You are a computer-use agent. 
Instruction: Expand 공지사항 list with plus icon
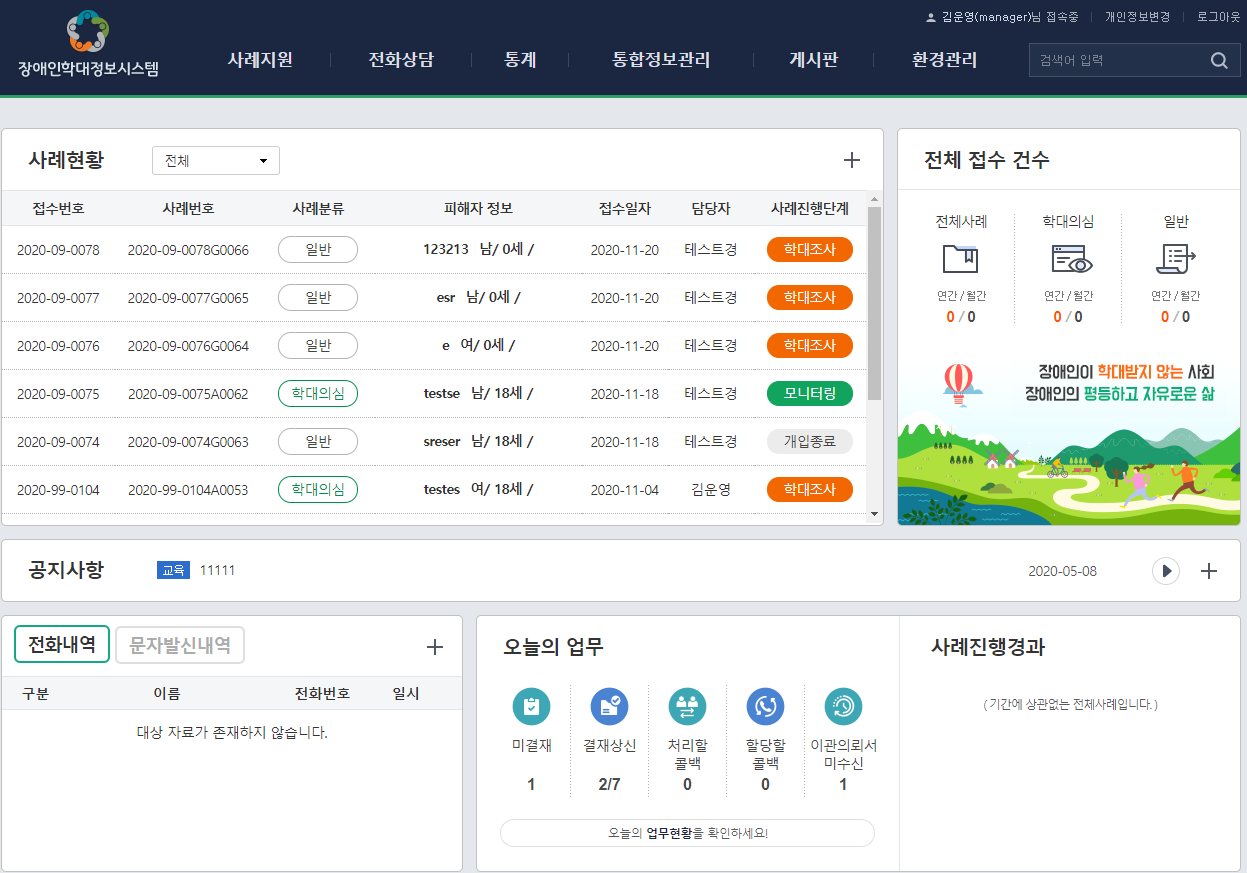click(x=1208, y=571)
